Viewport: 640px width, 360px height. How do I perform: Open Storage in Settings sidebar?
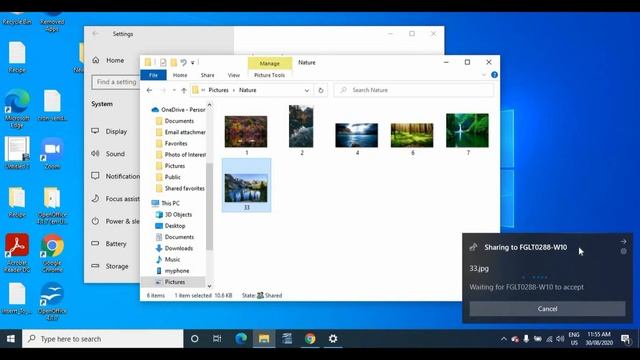click(110, 266)
